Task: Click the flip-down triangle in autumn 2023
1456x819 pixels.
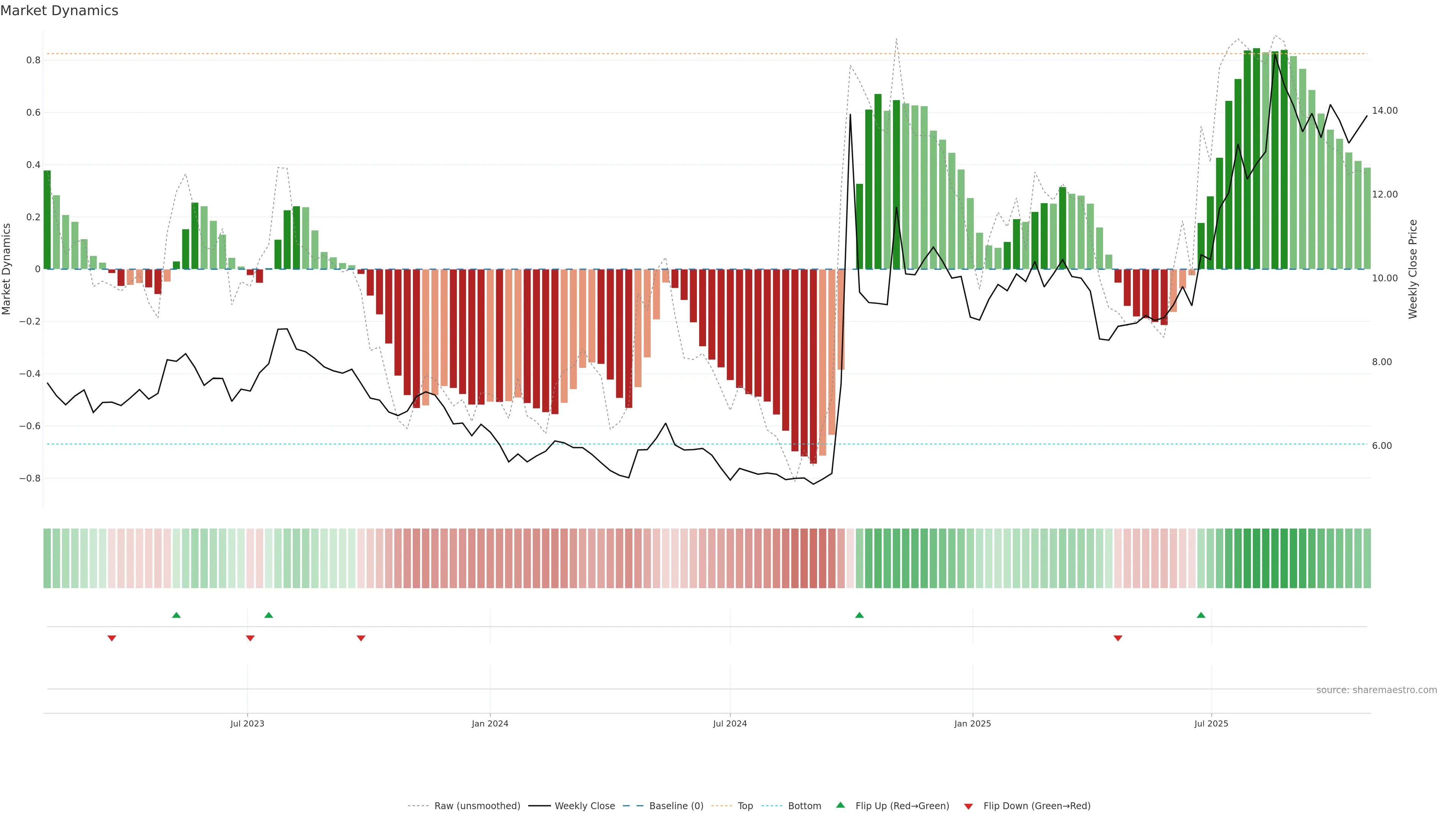Action: click(361, 638)
